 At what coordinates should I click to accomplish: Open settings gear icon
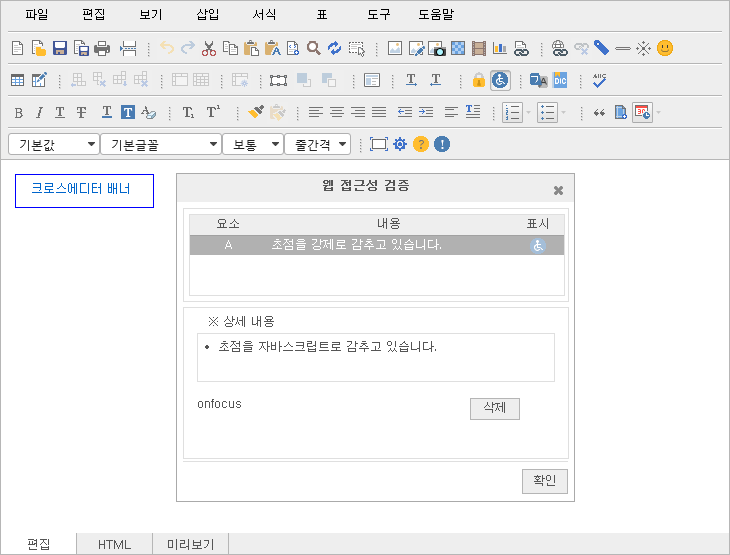(400, 144)
